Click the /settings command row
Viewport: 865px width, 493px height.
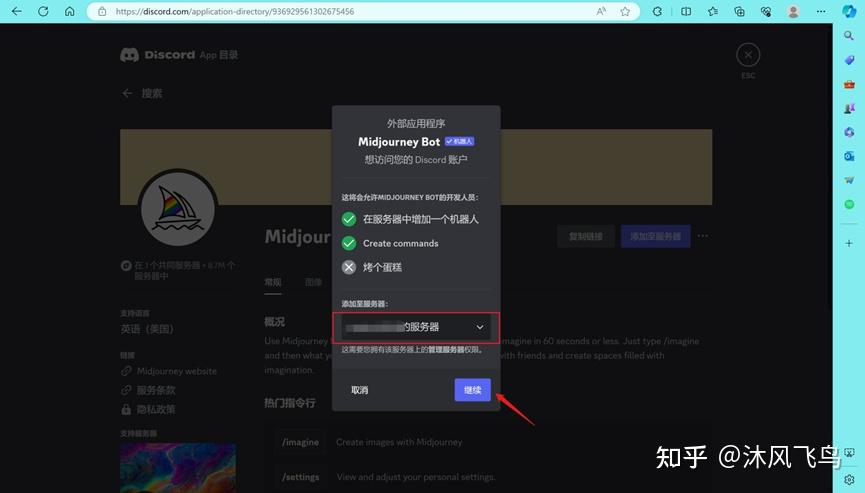point(488,476)
